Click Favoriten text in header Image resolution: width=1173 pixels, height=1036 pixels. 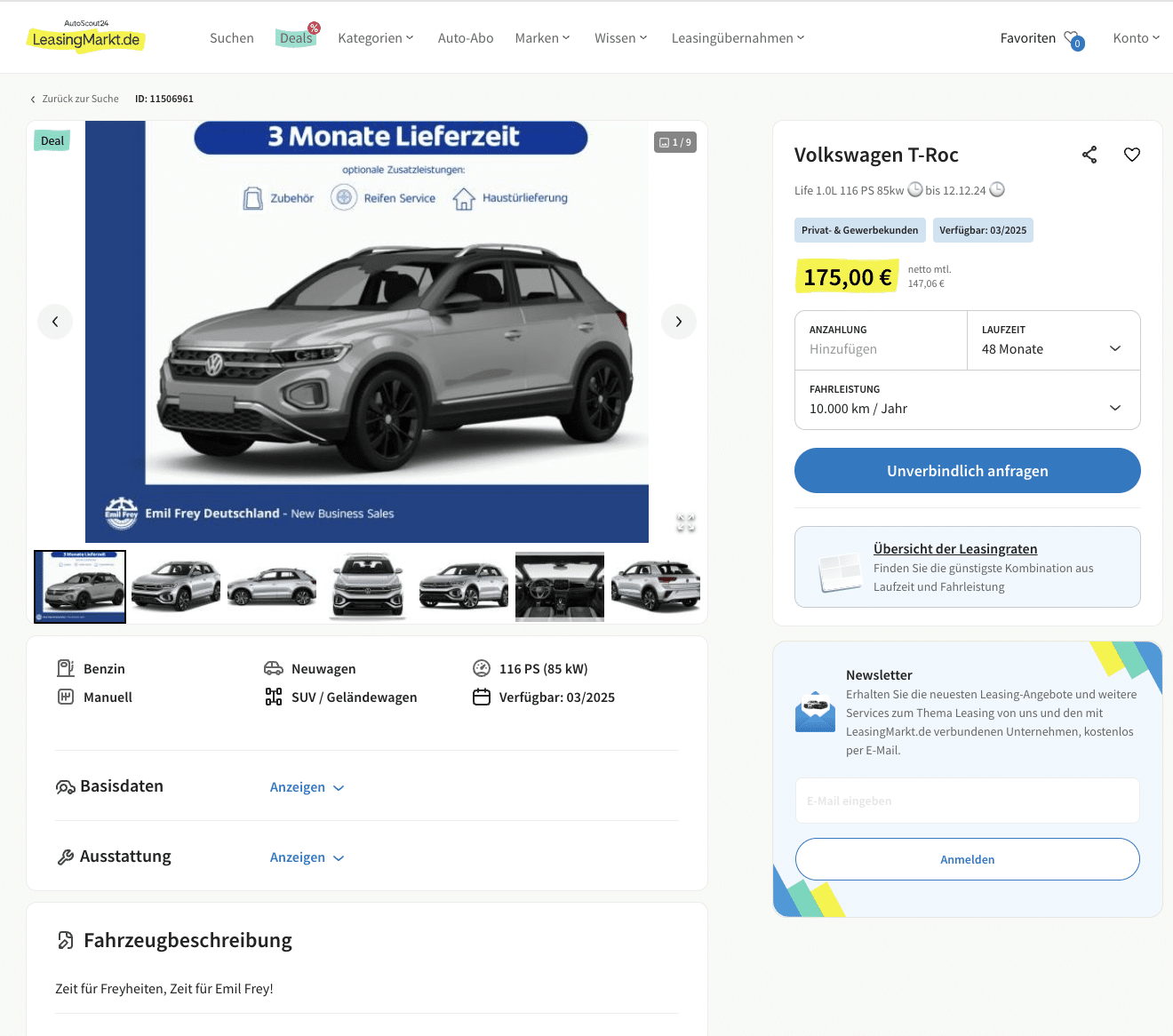point(1028,38)
